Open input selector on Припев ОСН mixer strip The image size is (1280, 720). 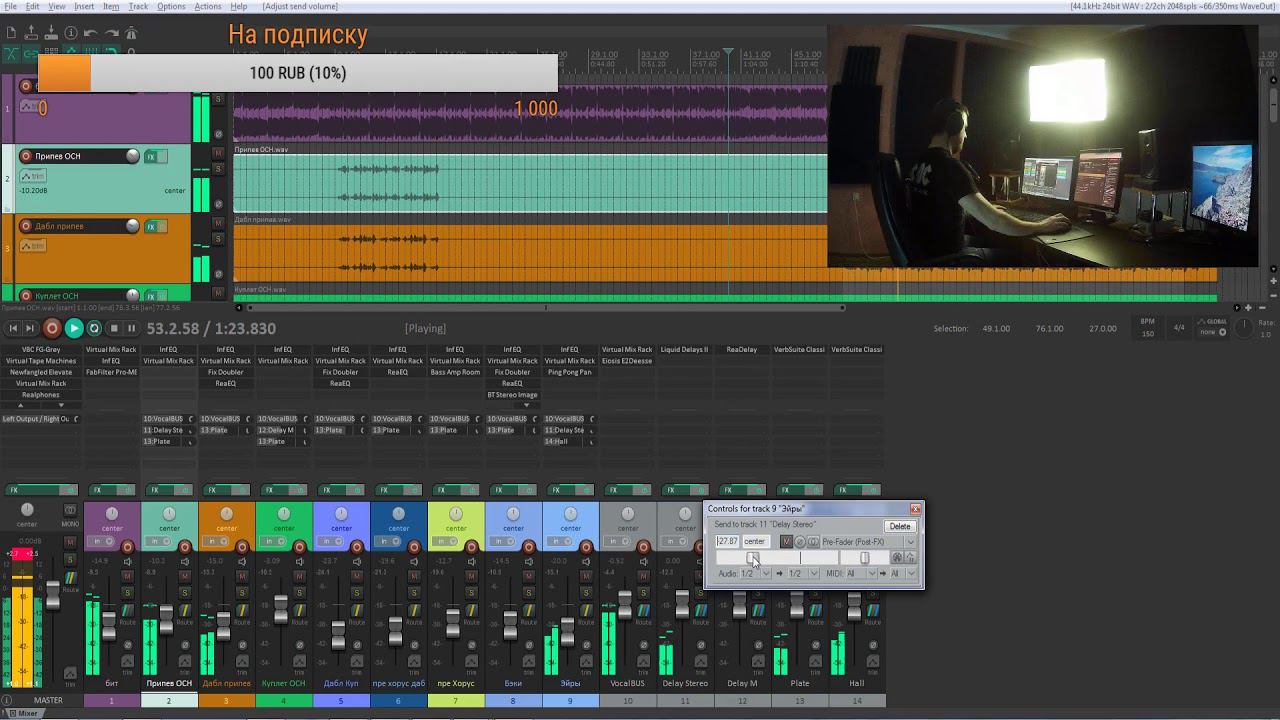coord(159,541)
